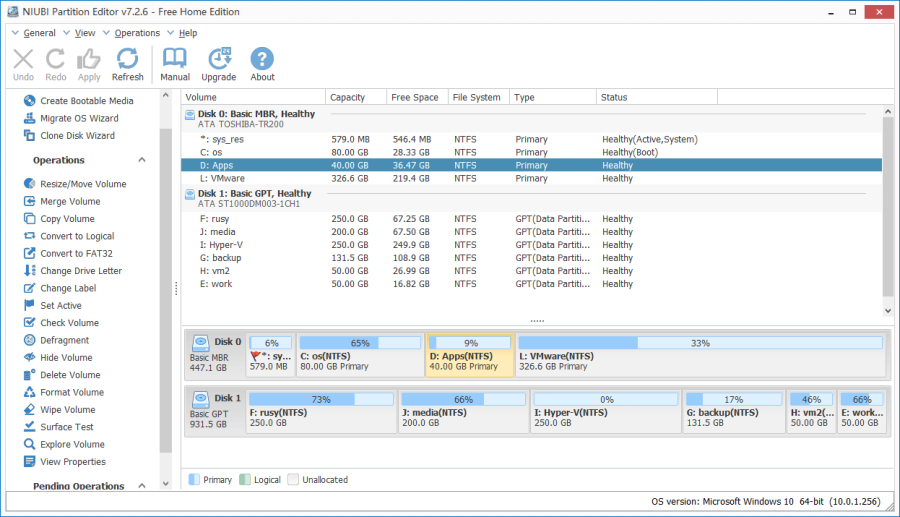Run Surface Test operation

[x=59, y=427]
